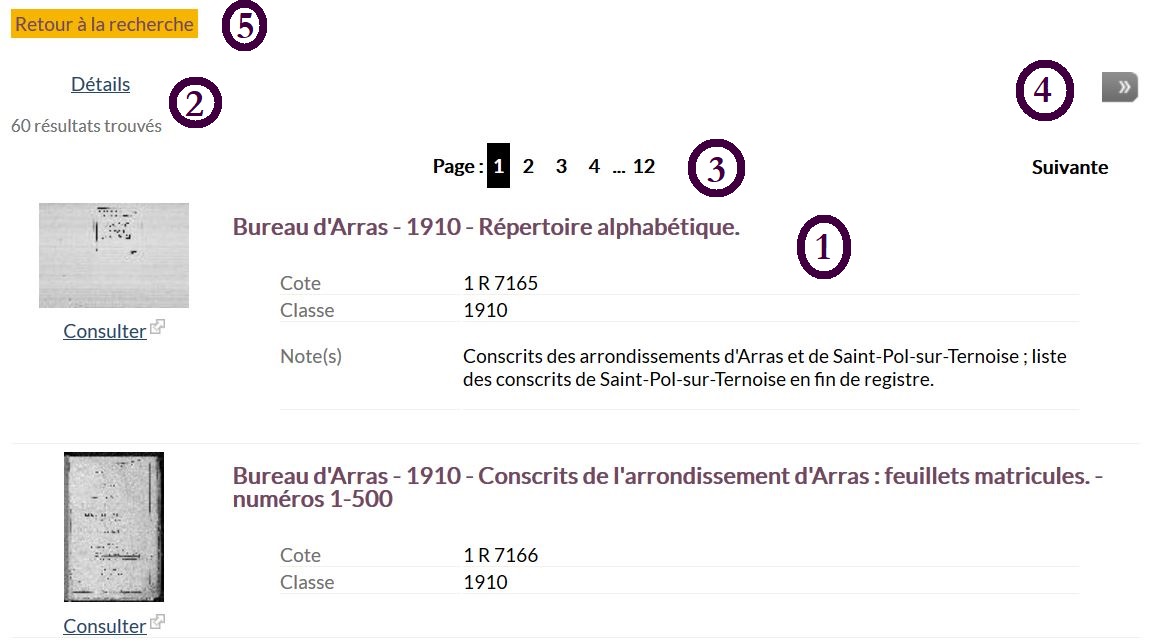
Task: Click the numbered circle 4 marker
Action: (x=1043, y=91)
